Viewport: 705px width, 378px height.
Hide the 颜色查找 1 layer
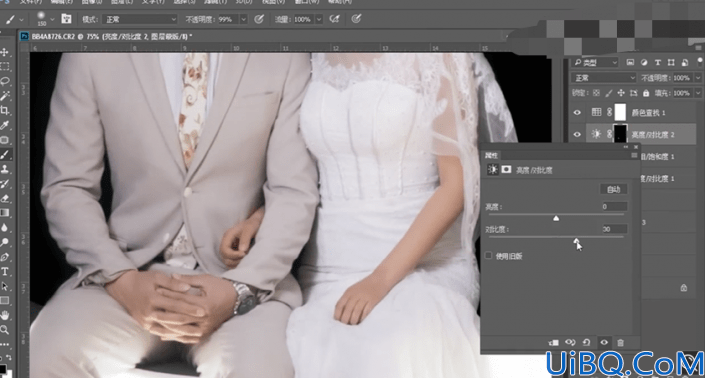tap(577, 112)
